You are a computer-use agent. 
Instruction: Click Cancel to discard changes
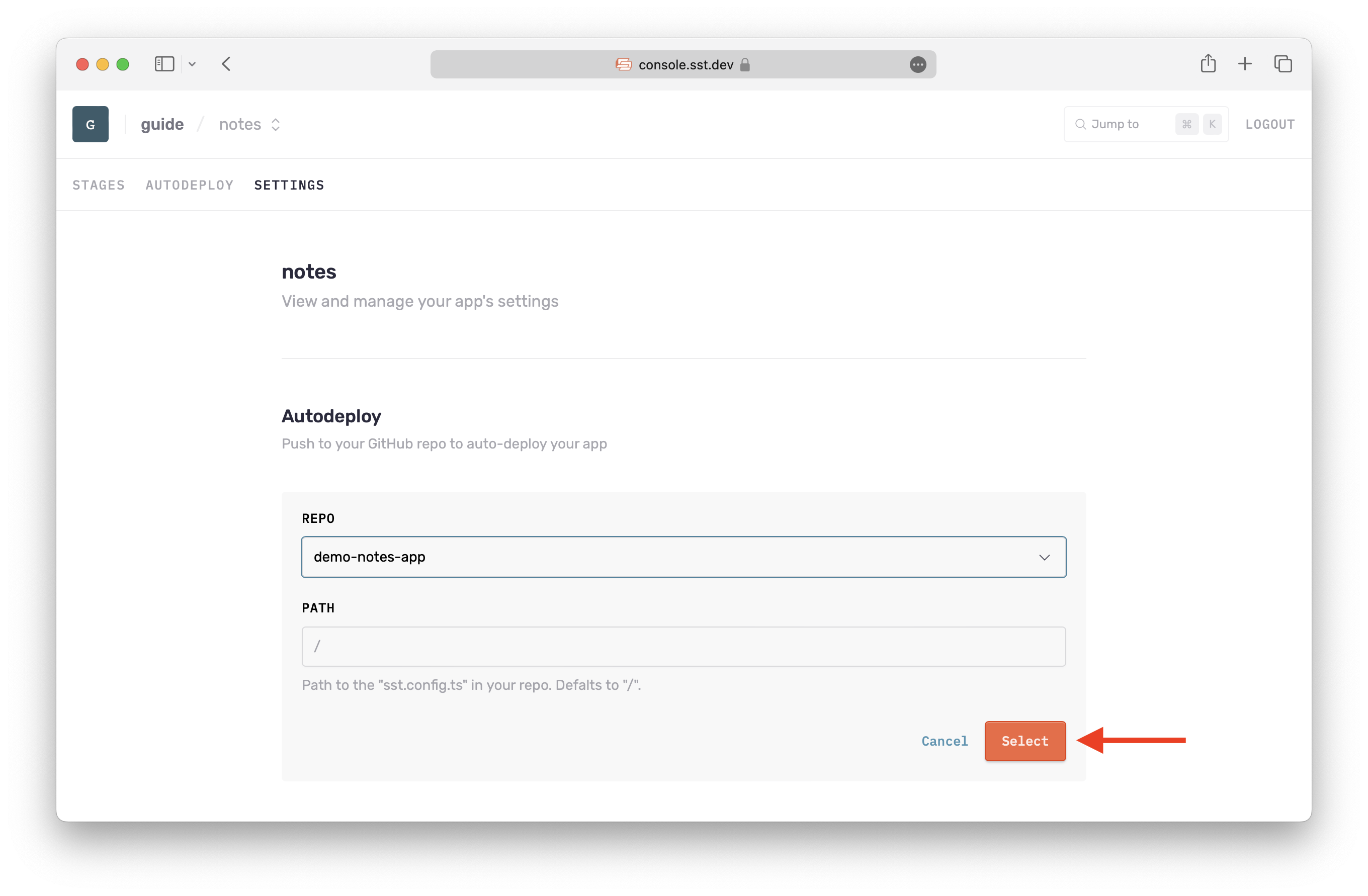944,740
